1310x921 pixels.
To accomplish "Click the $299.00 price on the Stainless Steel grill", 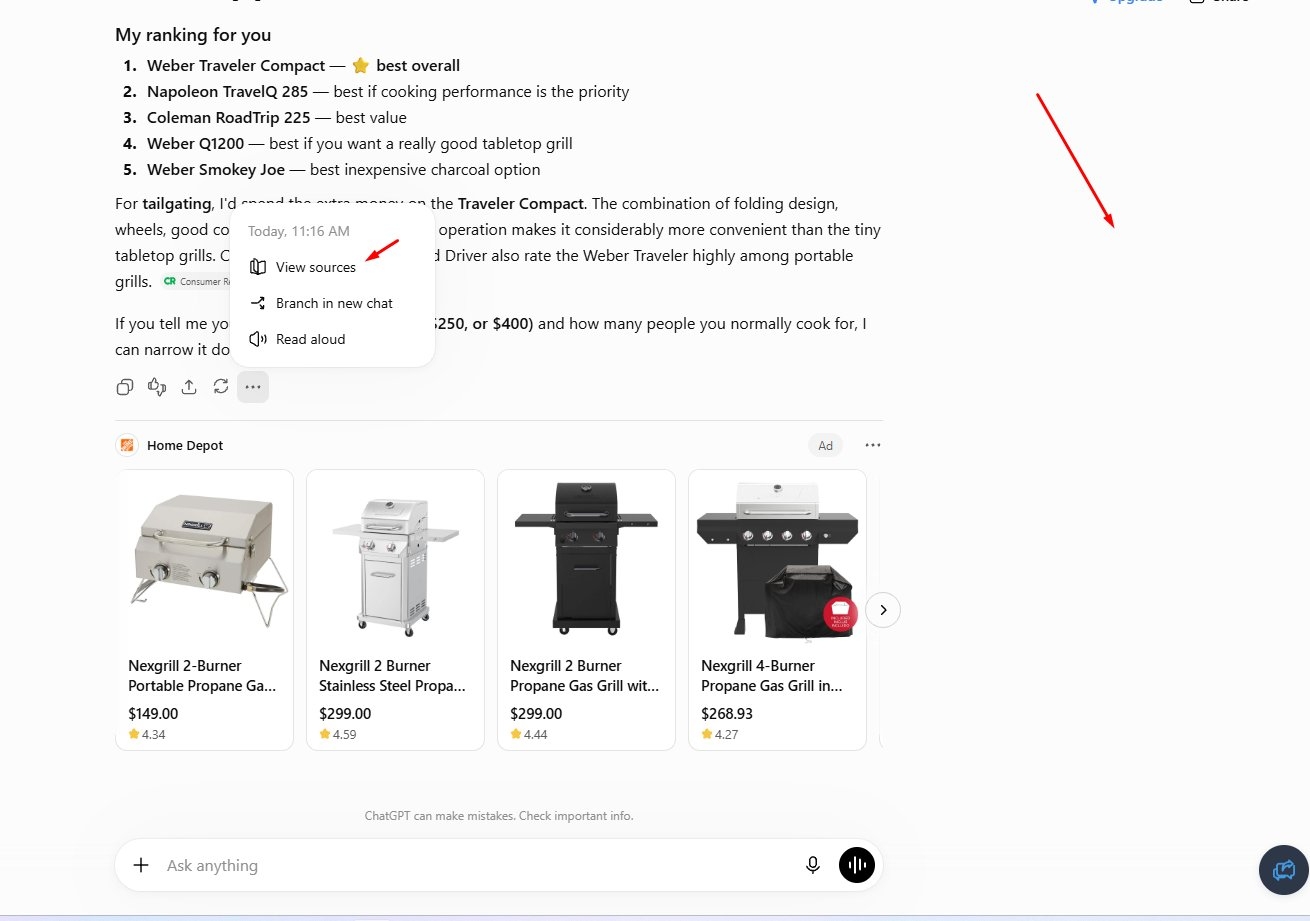I will click(345, 714).
